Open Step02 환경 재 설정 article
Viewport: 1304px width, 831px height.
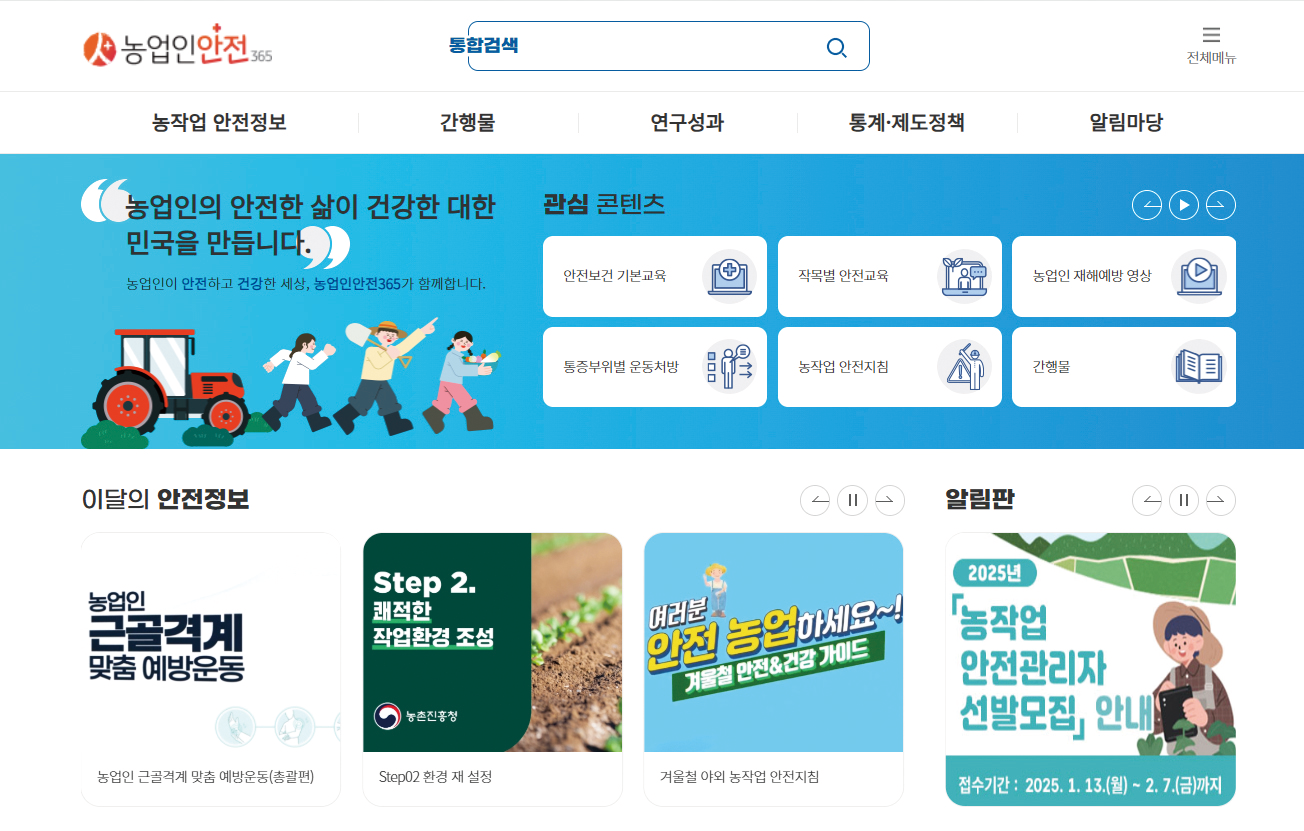[492, 669]
